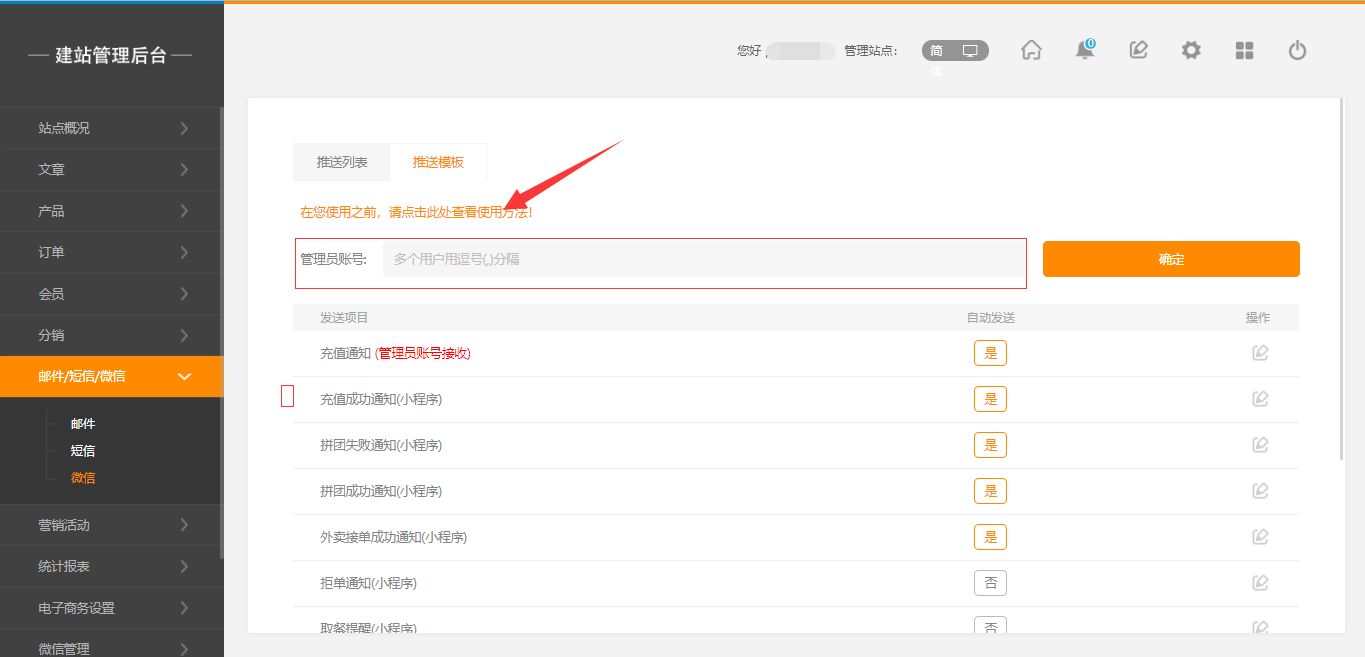The image size is (1365, 657).
Task: Edit the 拼团失败通知 template row icon
Action: click(1260, 445)
